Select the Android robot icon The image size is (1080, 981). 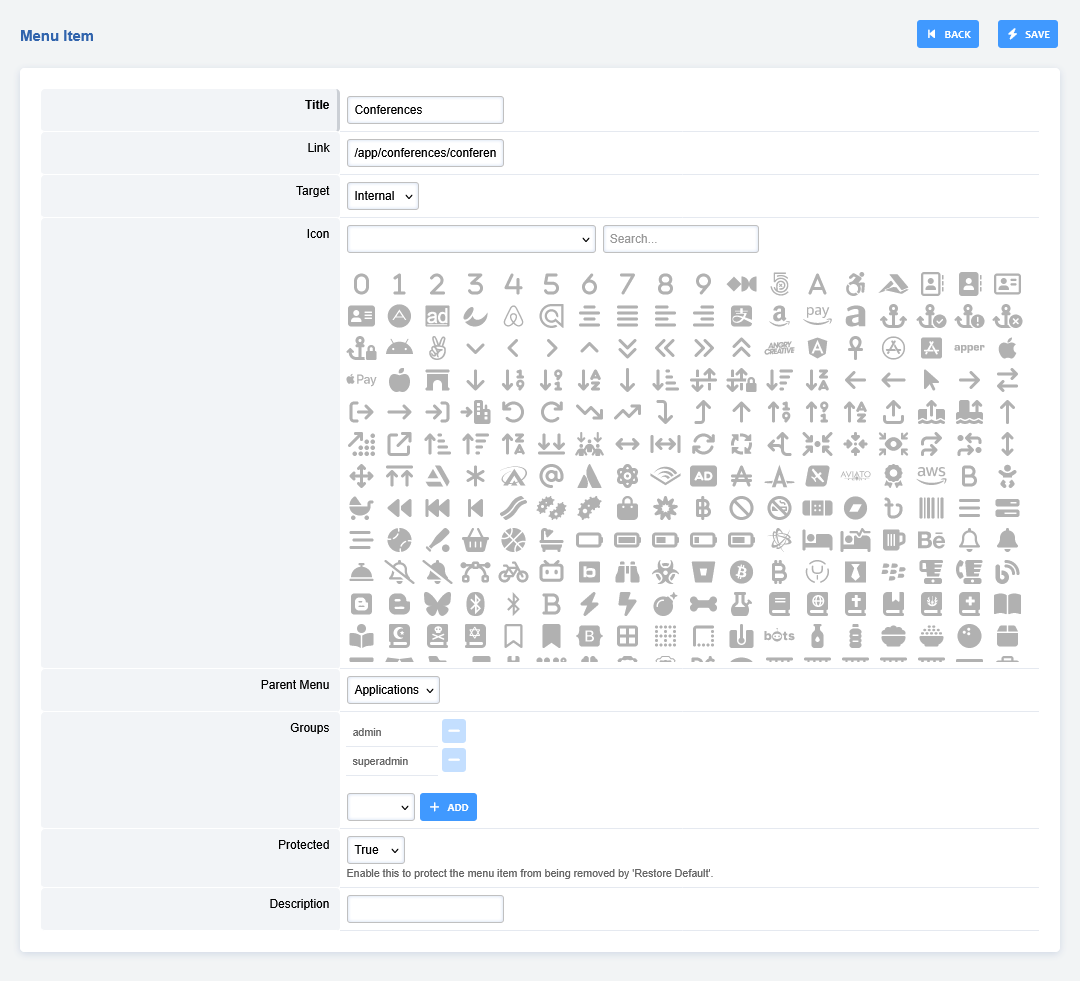(x=399, y=348)
